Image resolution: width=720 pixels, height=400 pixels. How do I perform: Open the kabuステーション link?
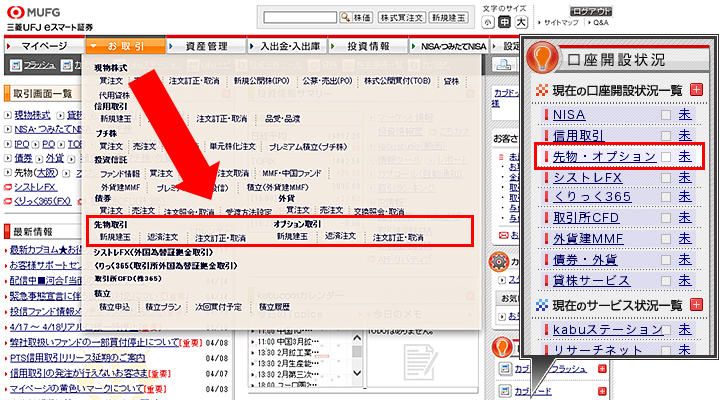coord(608,329)
